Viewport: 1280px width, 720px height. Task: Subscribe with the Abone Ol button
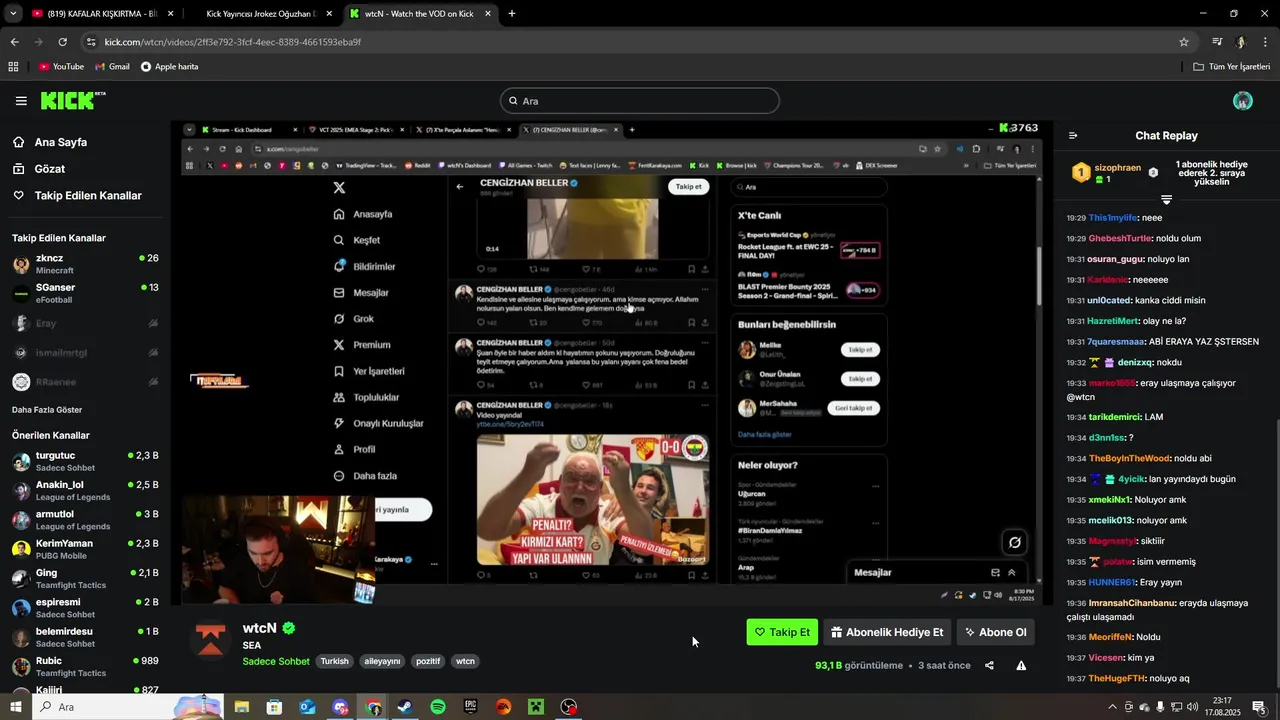click(x=995, y=632)
